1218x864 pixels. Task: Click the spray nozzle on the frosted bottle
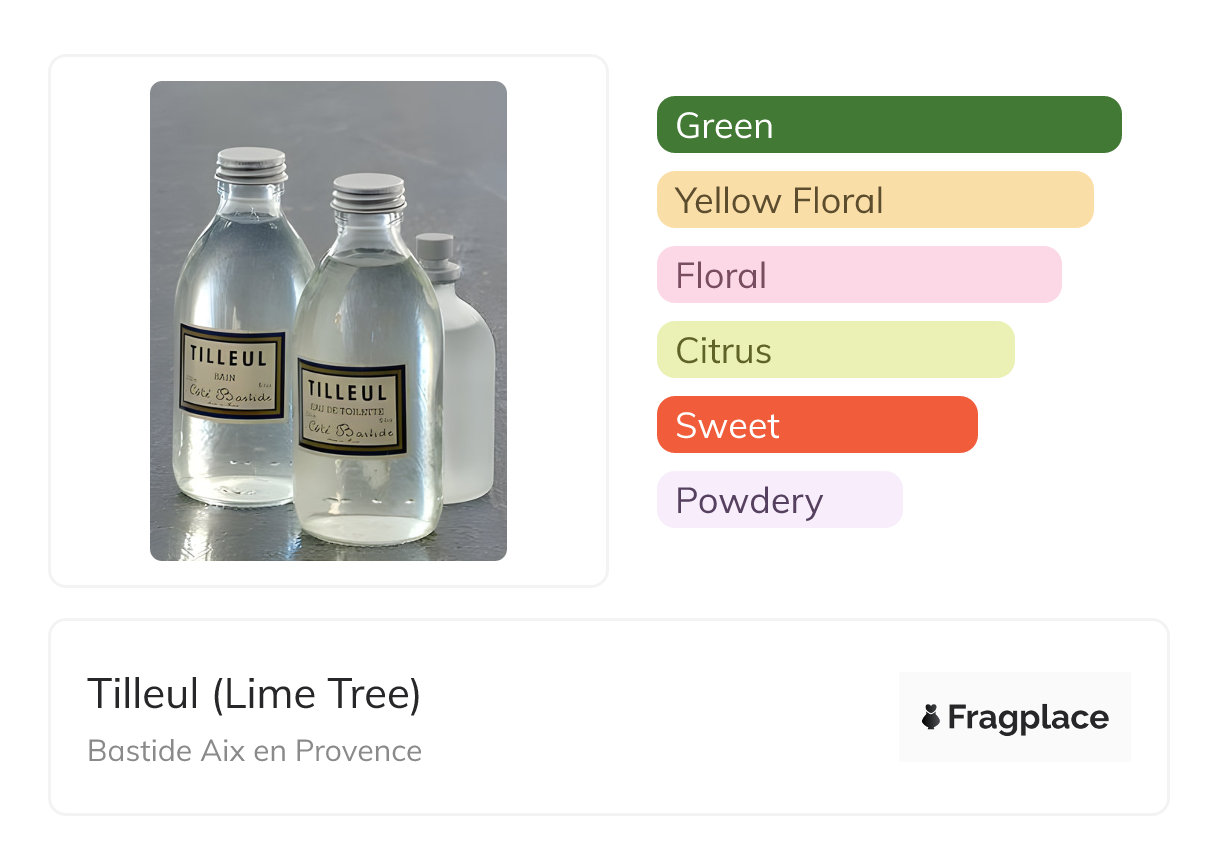pyautogui.click(x=436, y=256)
